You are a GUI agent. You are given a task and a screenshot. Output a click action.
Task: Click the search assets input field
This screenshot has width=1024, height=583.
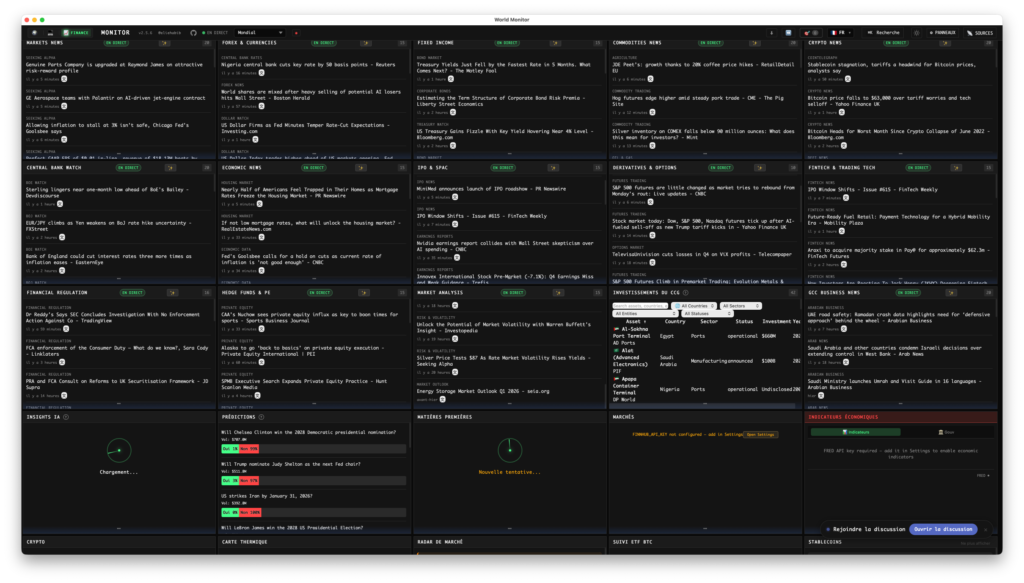(640, 305)
